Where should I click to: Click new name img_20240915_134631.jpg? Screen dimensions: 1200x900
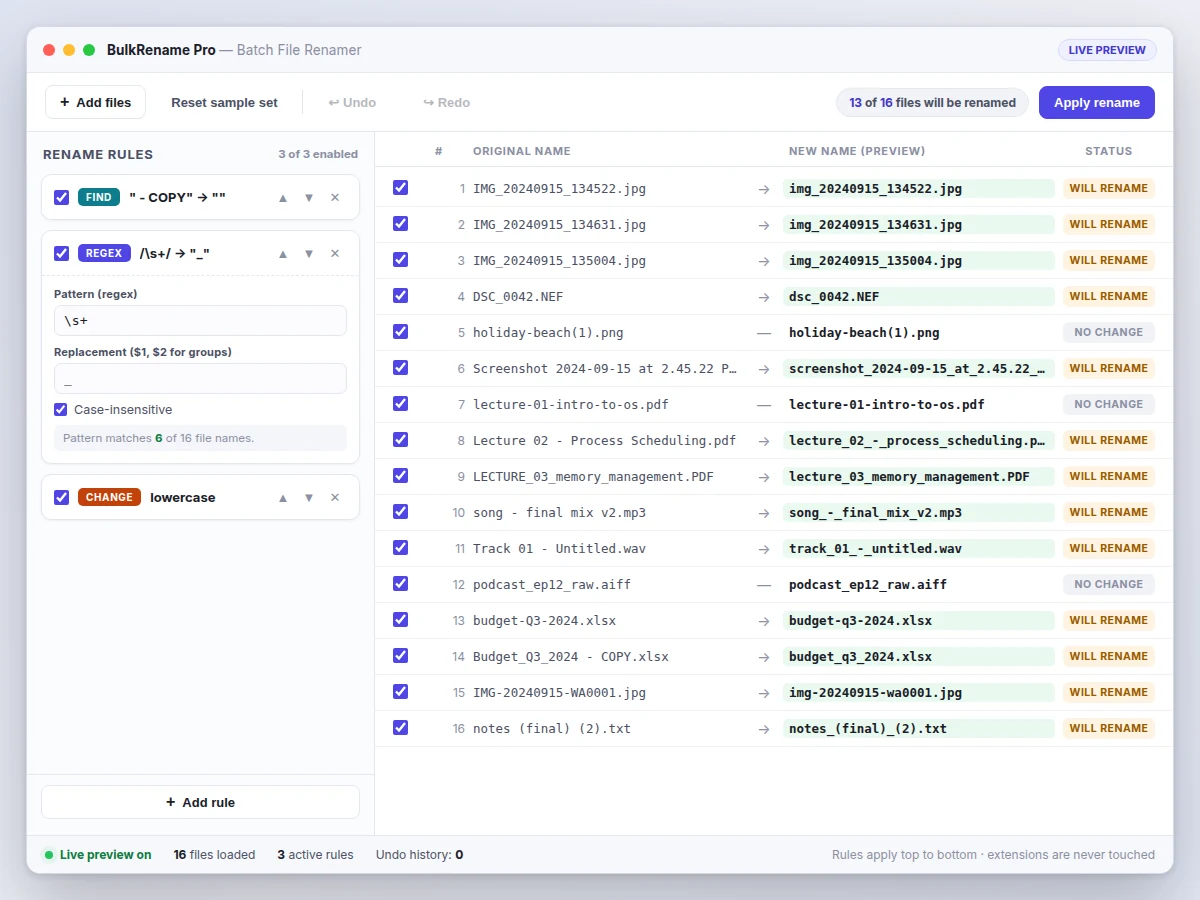point(918,224)
